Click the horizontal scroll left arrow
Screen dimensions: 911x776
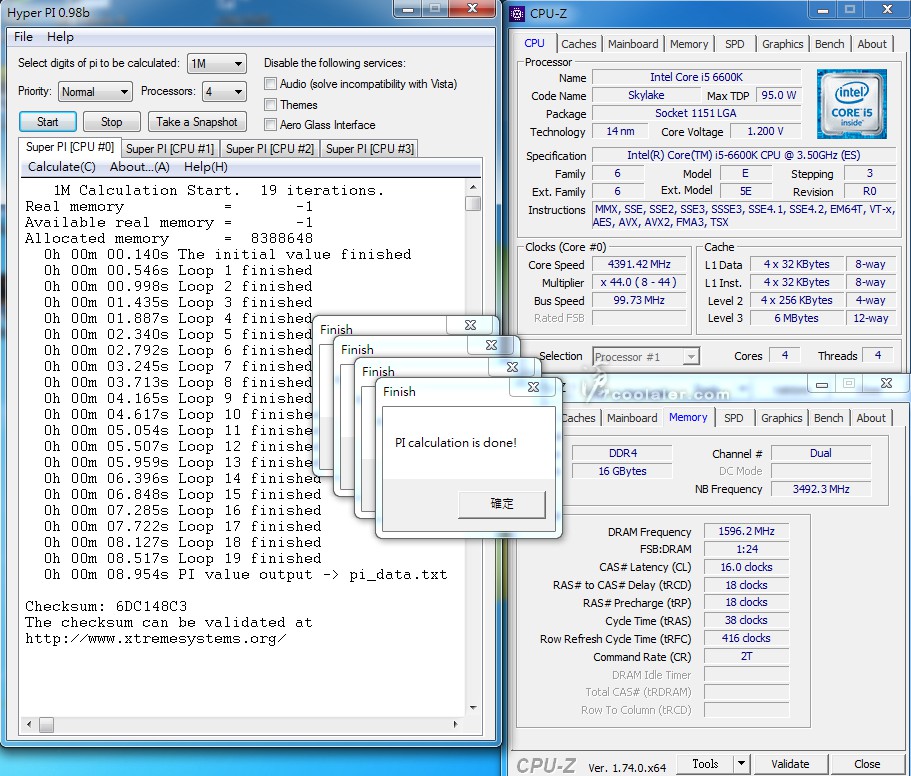pyautogui.click(x=29, y=724)
